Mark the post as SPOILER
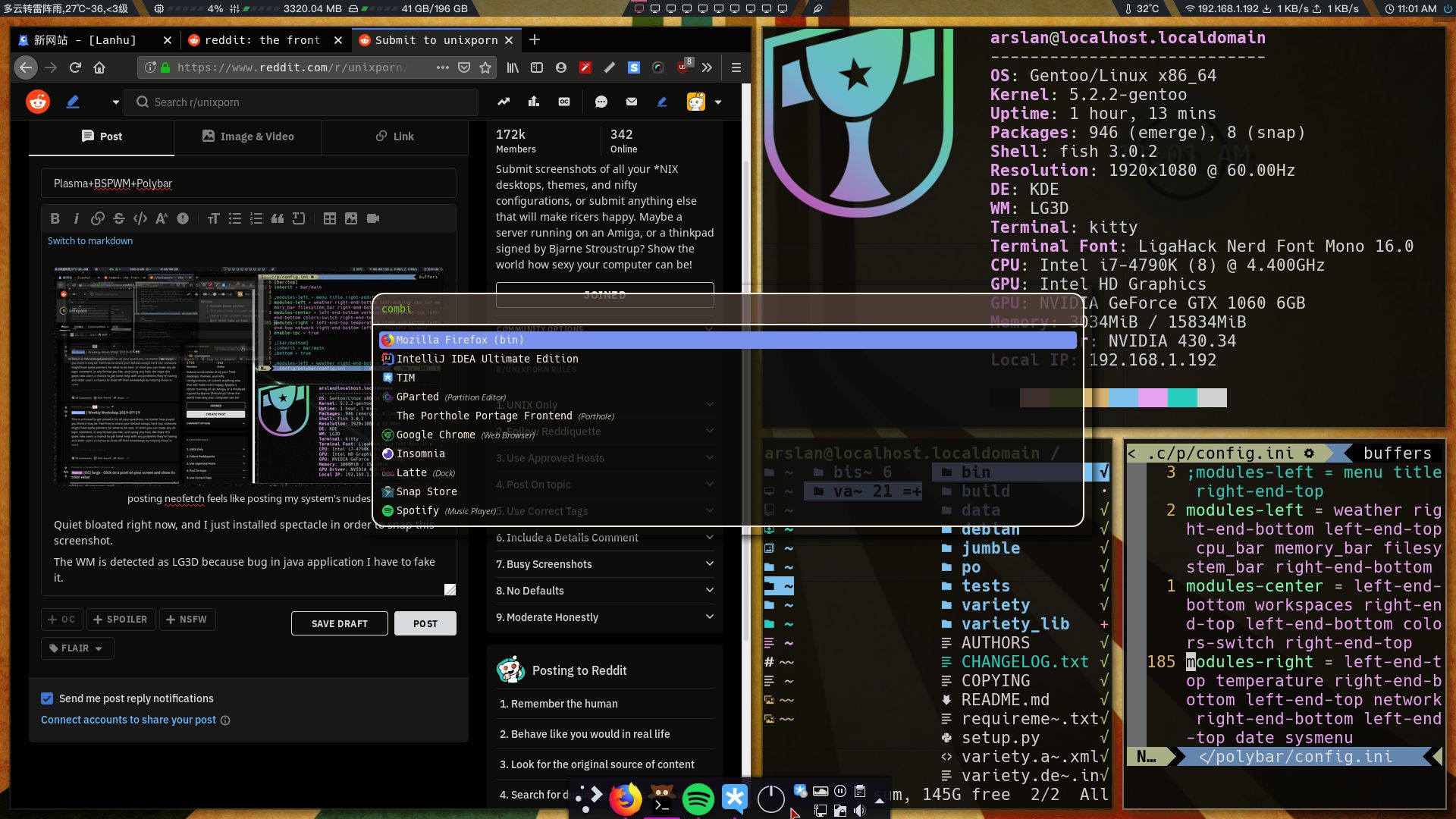1456x819 pixels. tap(121, 620)
